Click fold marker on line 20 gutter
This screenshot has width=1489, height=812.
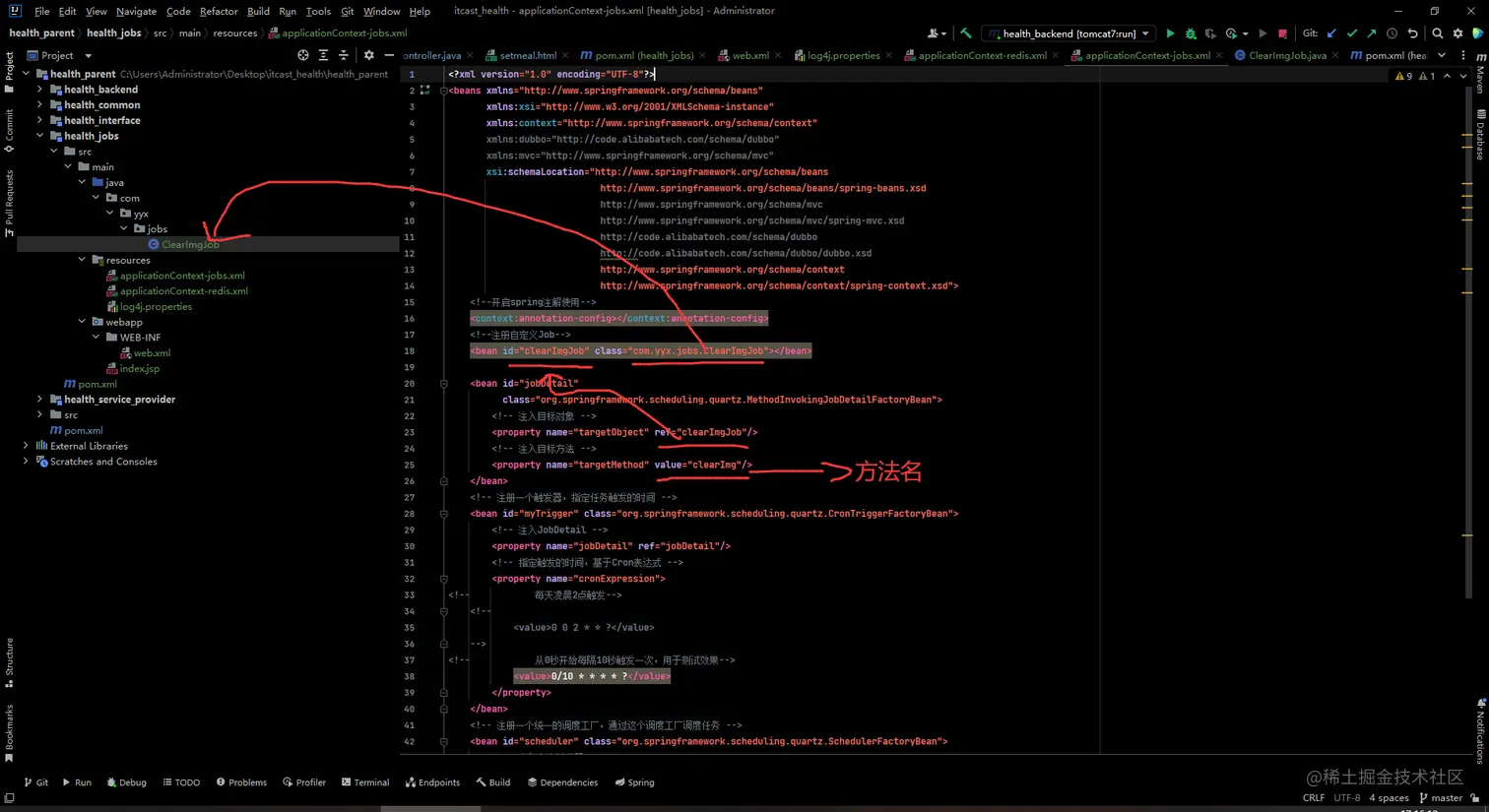tap(444, 384)
